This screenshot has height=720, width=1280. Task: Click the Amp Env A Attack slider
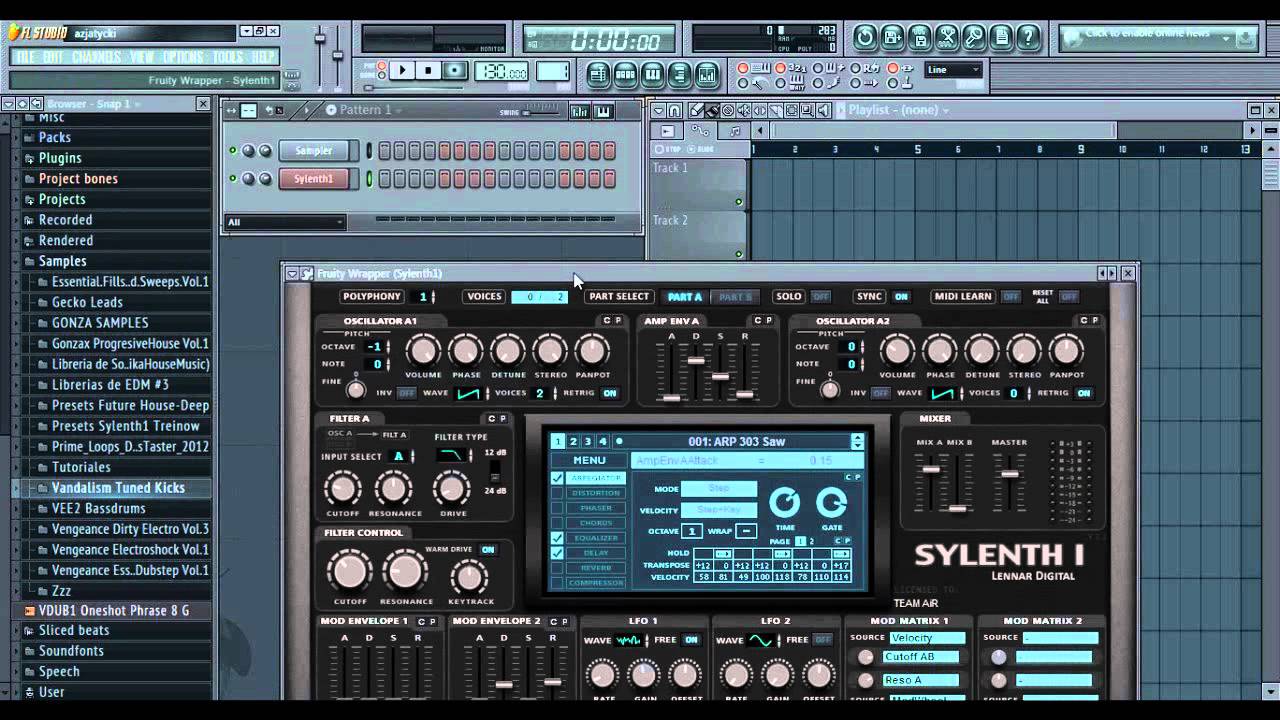click(x=672, y=396)
